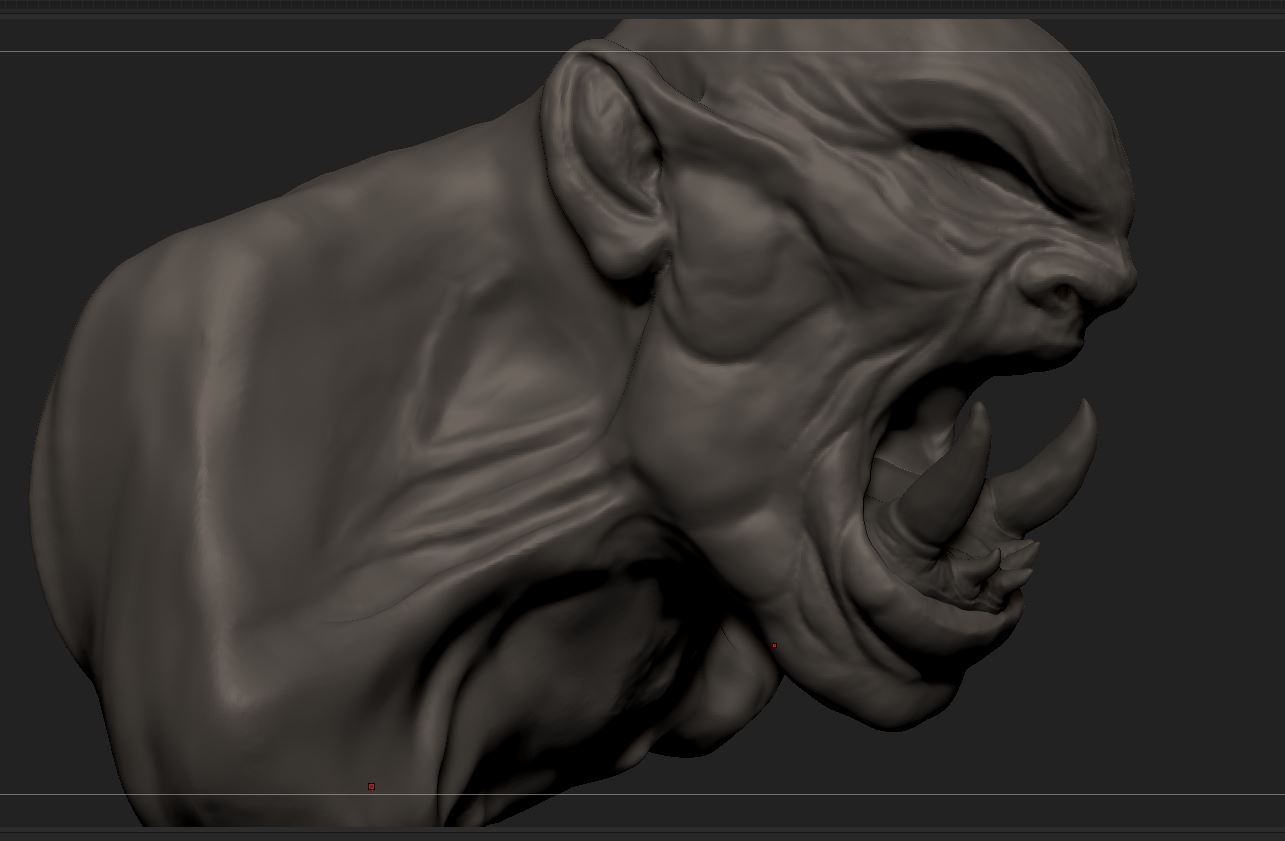Image resolution: width=1285 pixels, height=841 pixels.
Task: Click the creature's ear
Action: pos(603,160)
